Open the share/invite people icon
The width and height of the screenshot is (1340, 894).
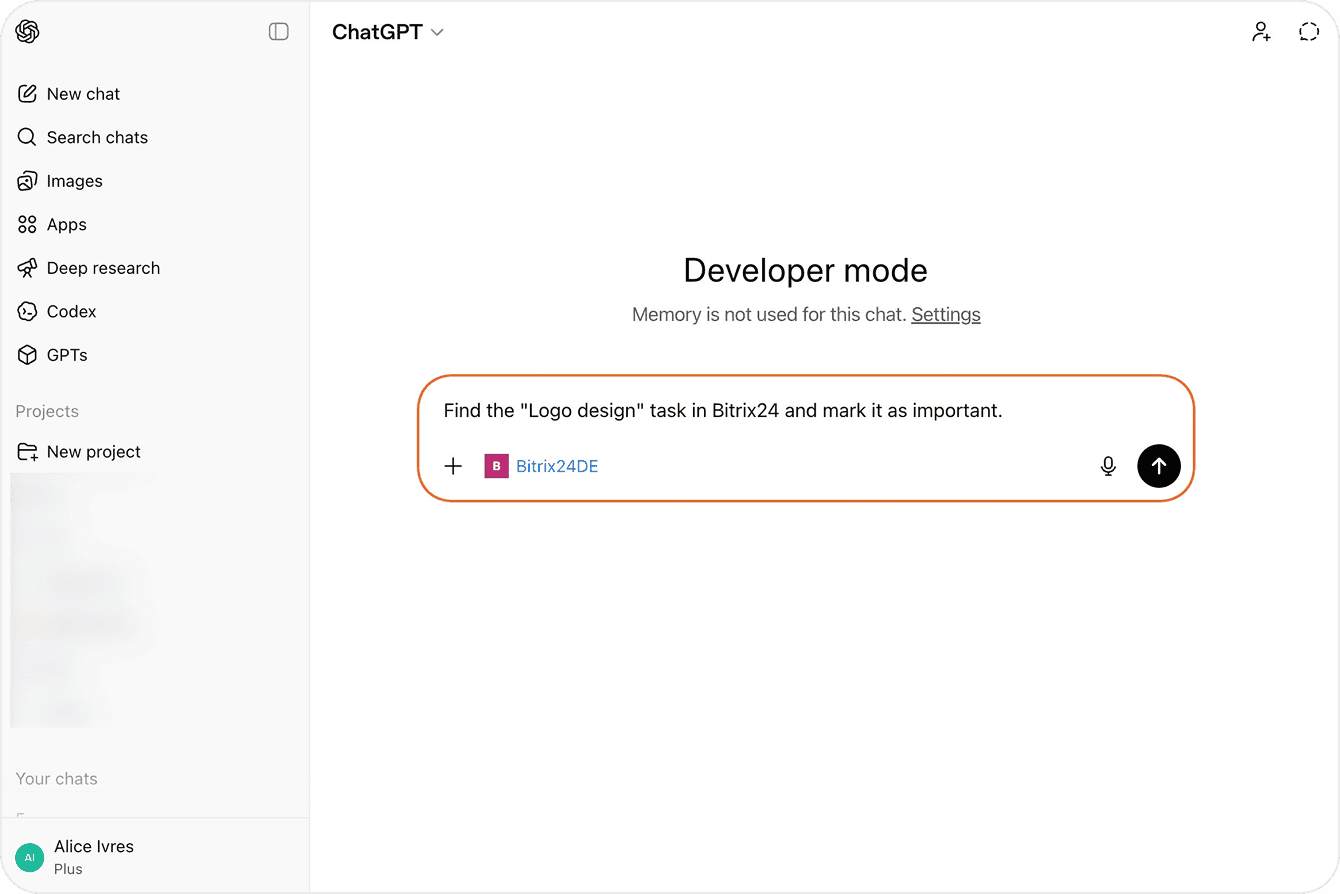point(1261,31)
